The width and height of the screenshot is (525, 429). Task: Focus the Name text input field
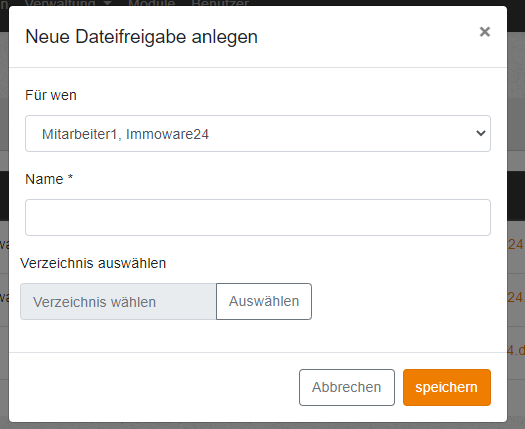(x=258, y=217)
